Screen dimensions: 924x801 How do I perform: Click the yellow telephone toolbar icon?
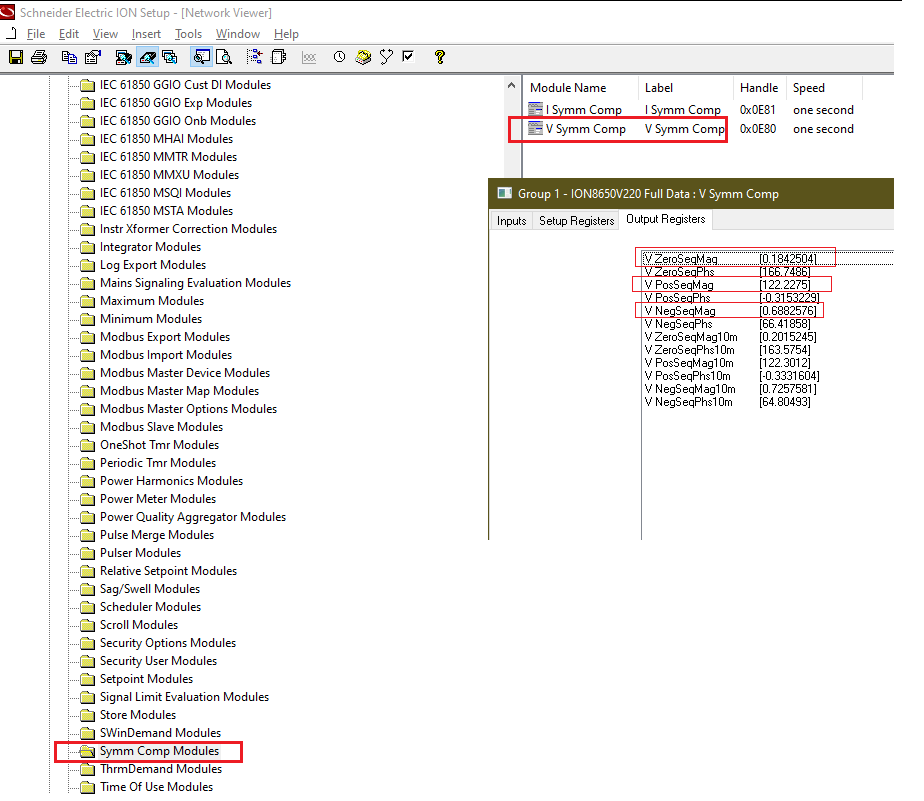tap(363, 57)
